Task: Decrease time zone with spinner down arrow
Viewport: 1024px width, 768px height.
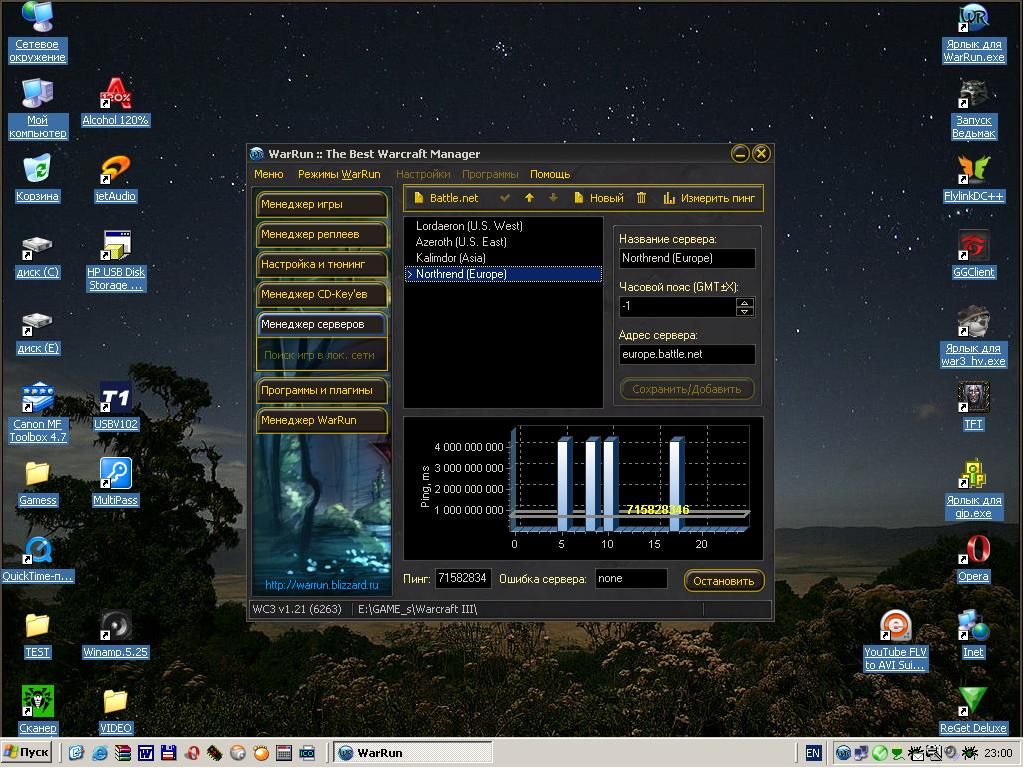Action: pyautogui.click(x=744, y=312)
